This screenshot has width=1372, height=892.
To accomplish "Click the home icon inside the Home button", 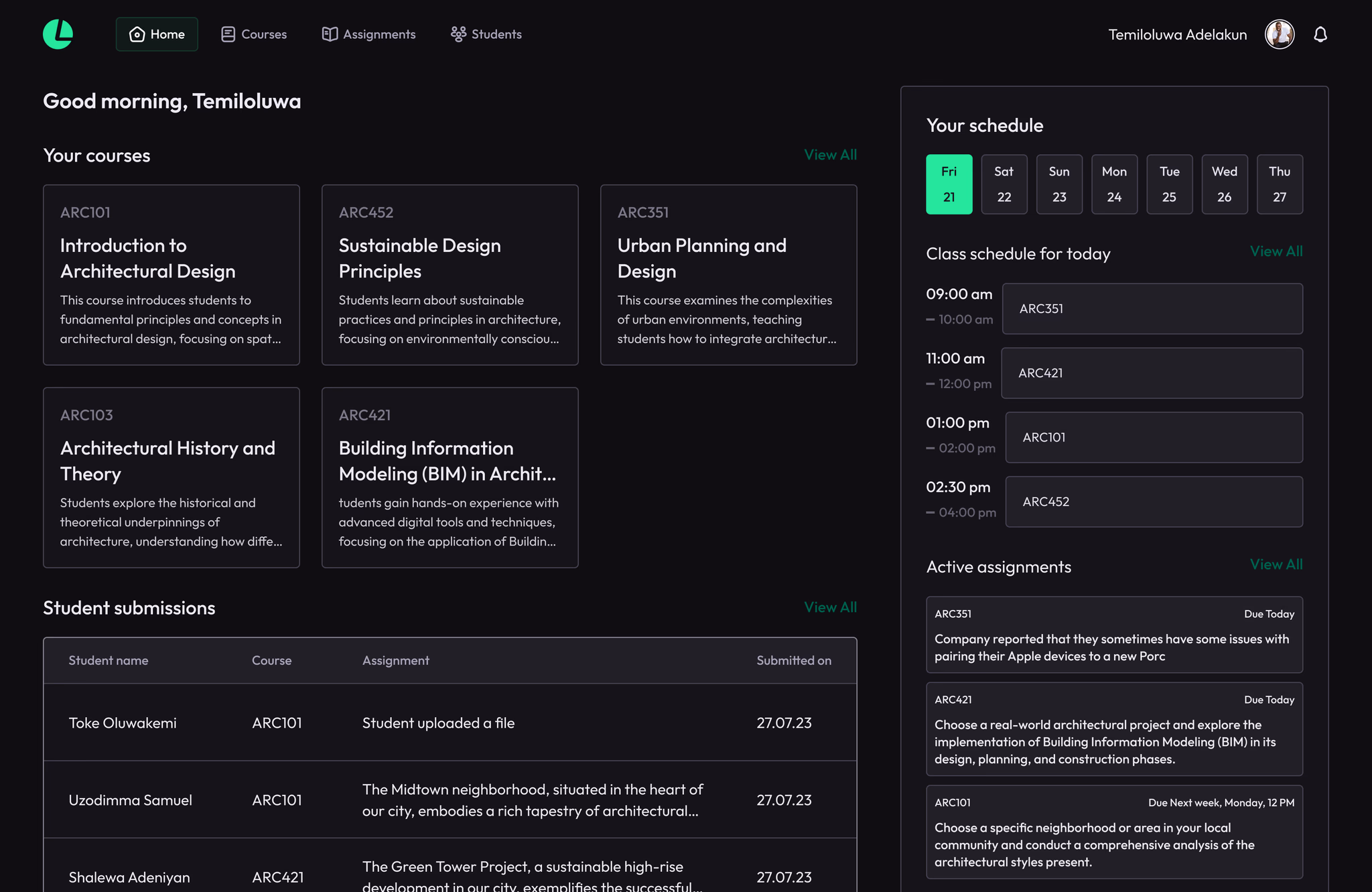I will 137,34.
